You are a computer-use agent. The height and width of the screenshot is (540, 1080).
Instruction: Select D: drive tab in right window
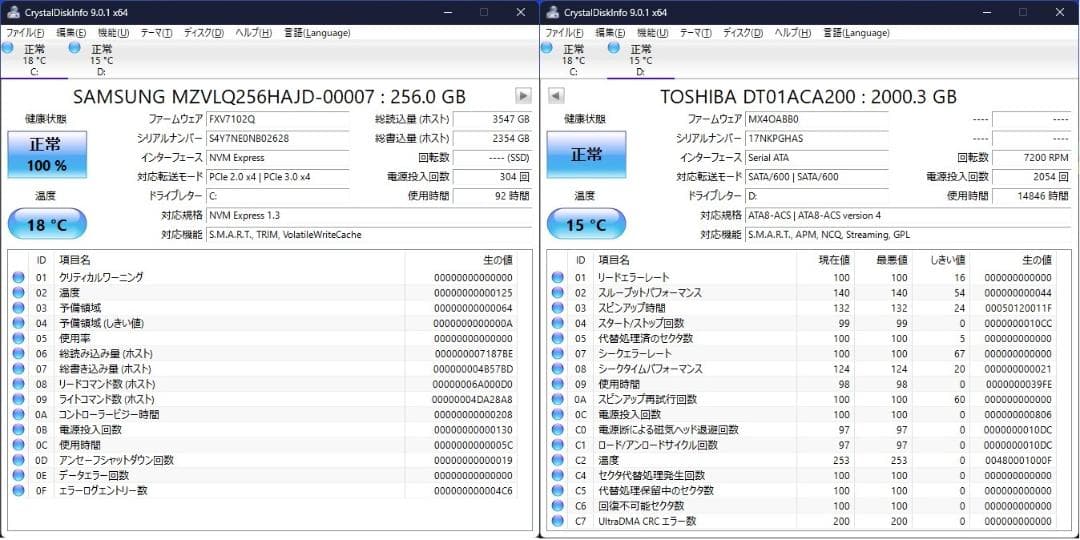[641, 60]
